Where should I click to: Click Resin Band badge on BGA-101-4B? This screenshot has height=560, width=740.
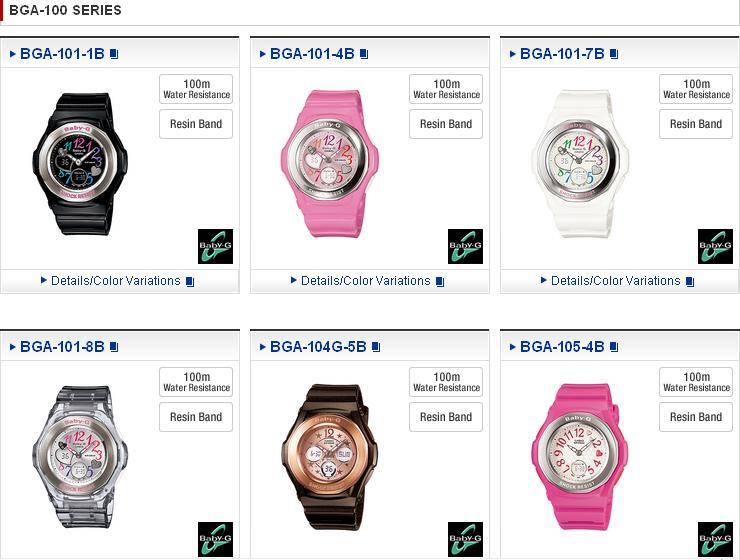point(446,124)
